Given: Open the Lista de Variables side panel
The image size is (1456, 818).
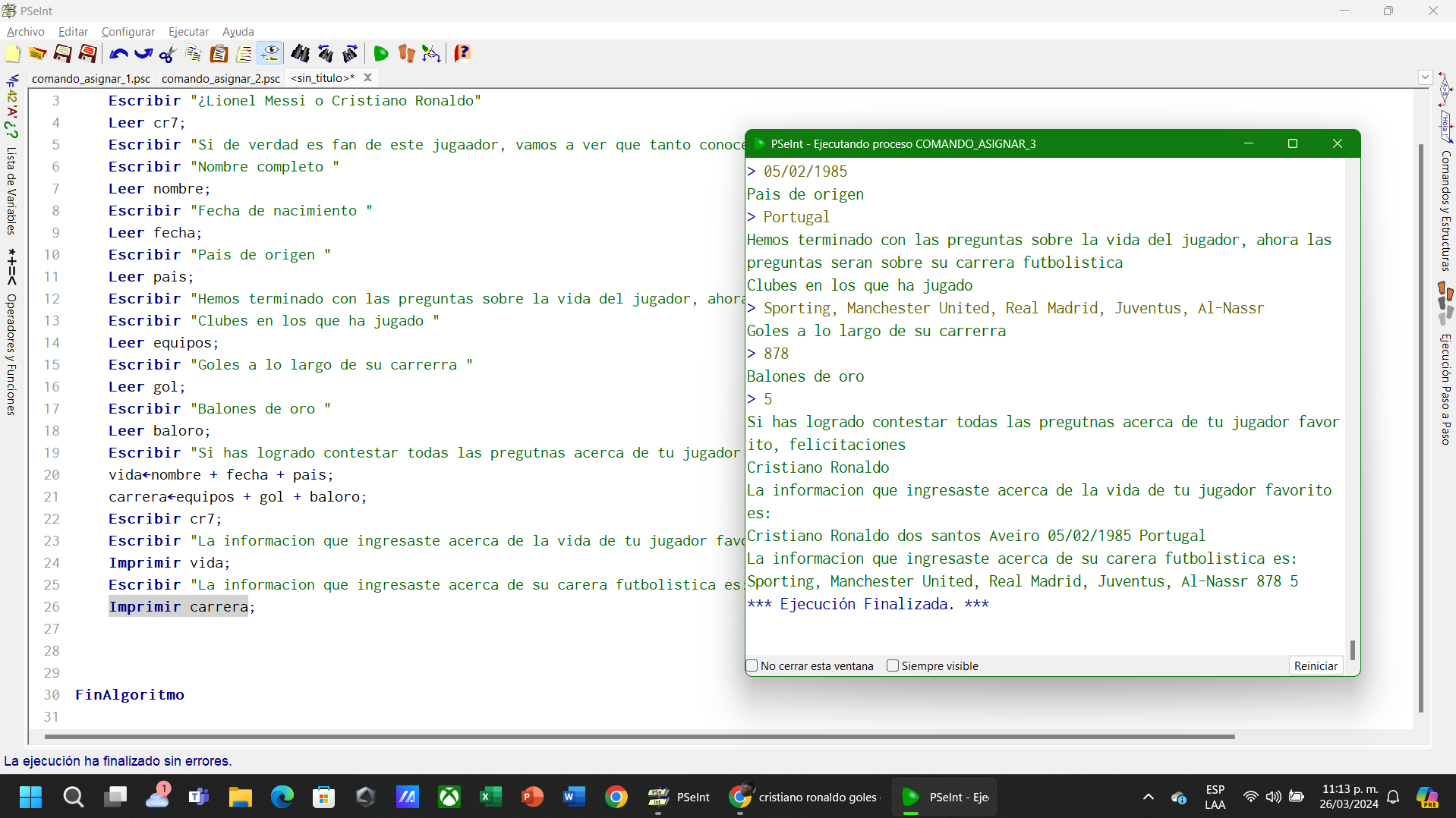Looking at the screenshot, I should point(11,190).
